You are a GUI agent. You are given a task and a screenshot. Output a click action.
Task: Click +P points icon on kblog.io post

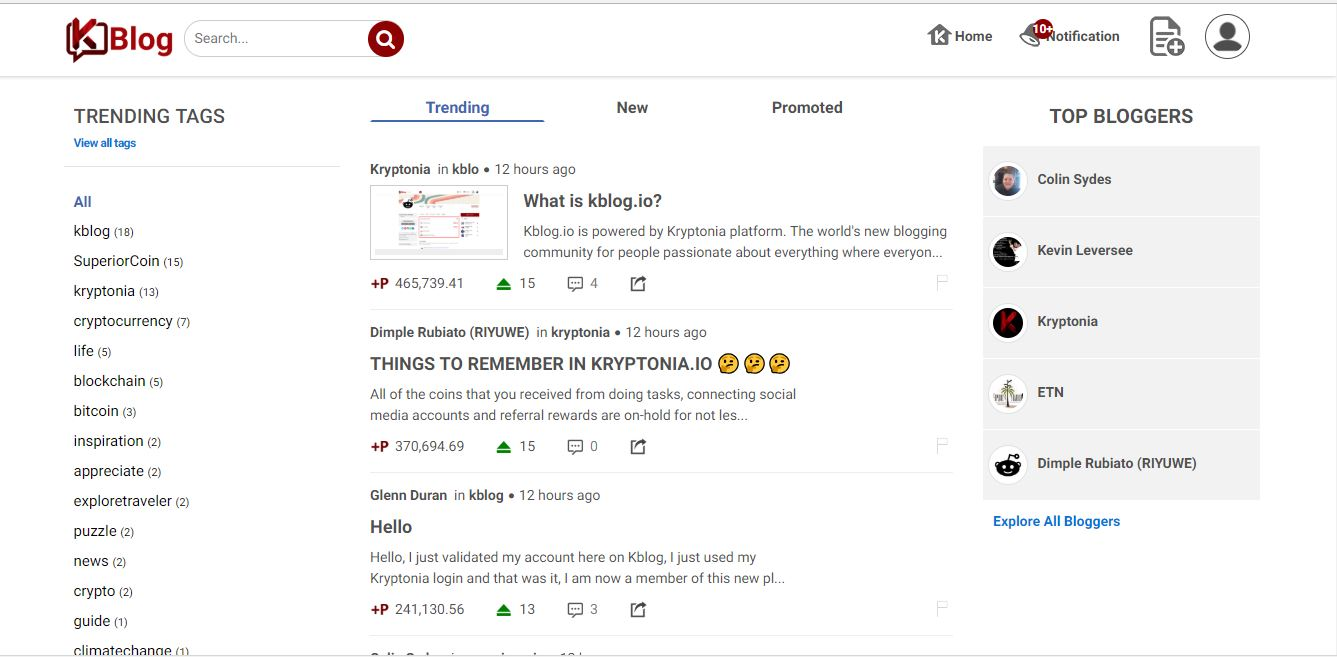380,284
